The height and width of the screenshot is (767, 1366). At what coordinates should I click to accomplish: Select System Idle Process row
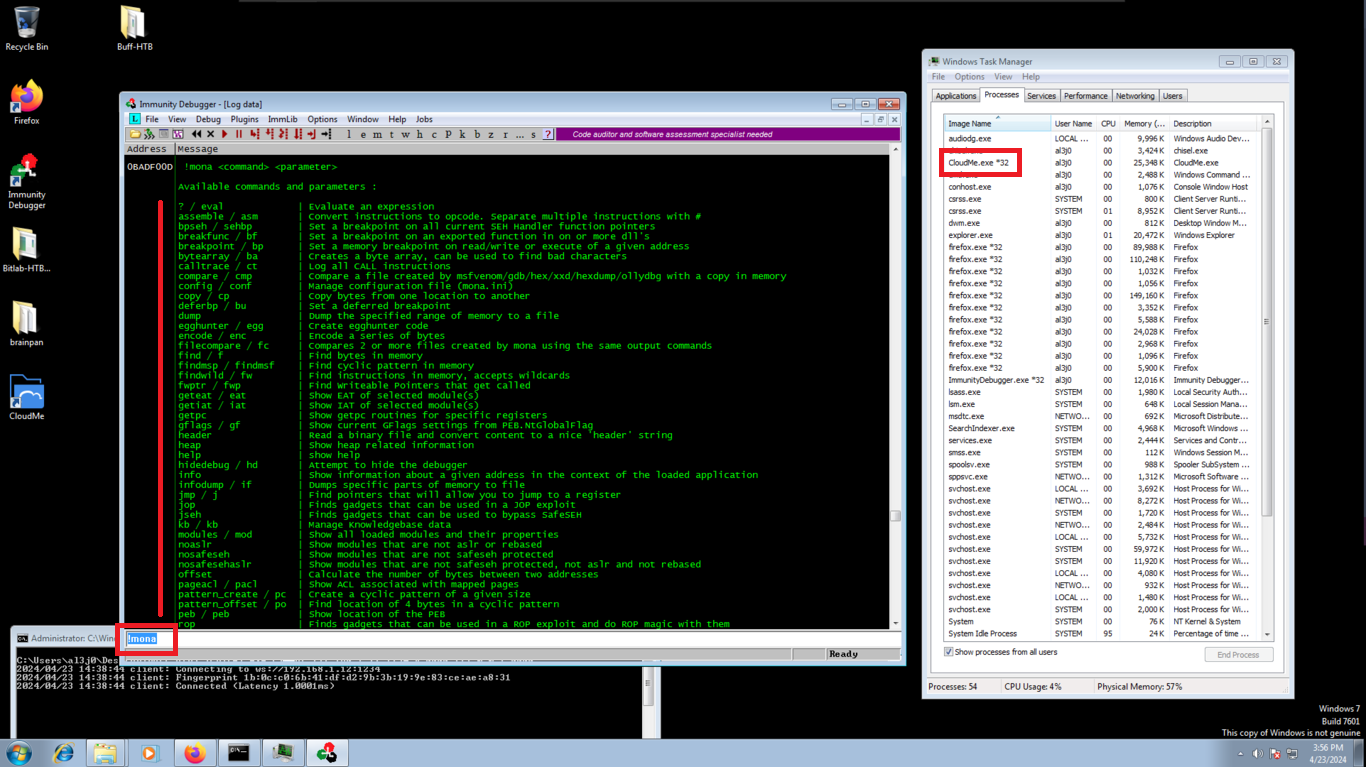click(1103, 633)
